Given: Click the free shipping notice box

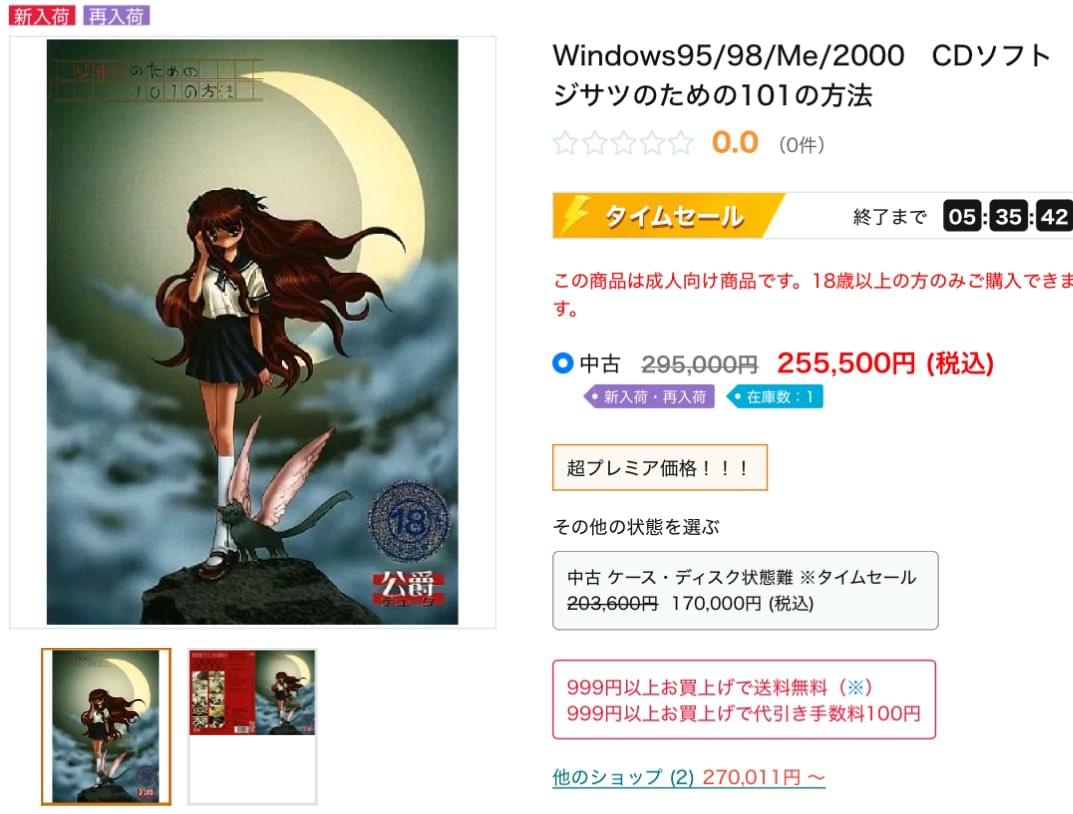Looking at the screenshot, I should [x=744, y=700].
